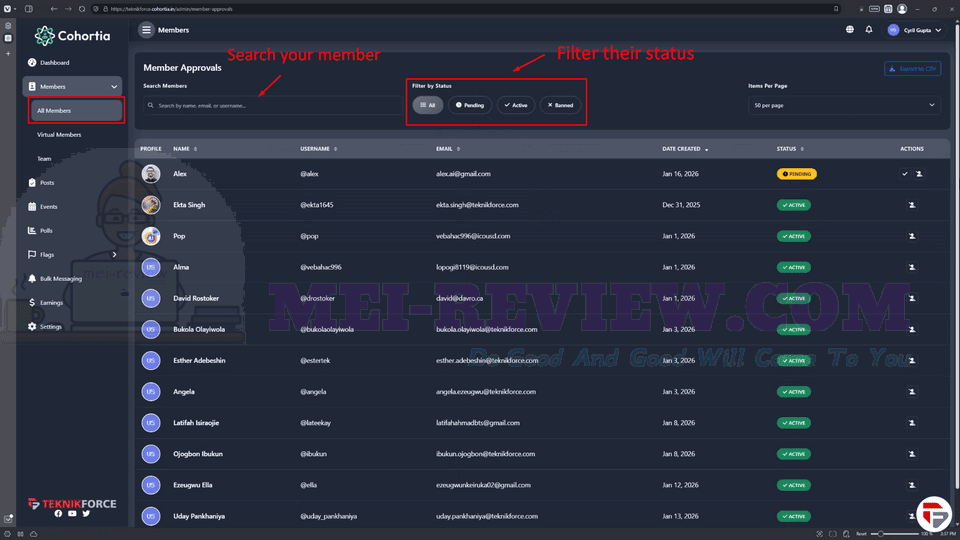
Task: Open the notifications bell icon
Action: click(868, 29)
